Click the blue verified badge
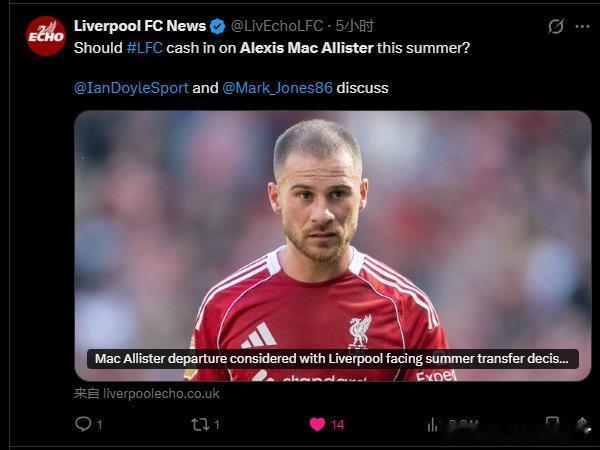Viewport: 600px width, 450px height. point(218,26)
